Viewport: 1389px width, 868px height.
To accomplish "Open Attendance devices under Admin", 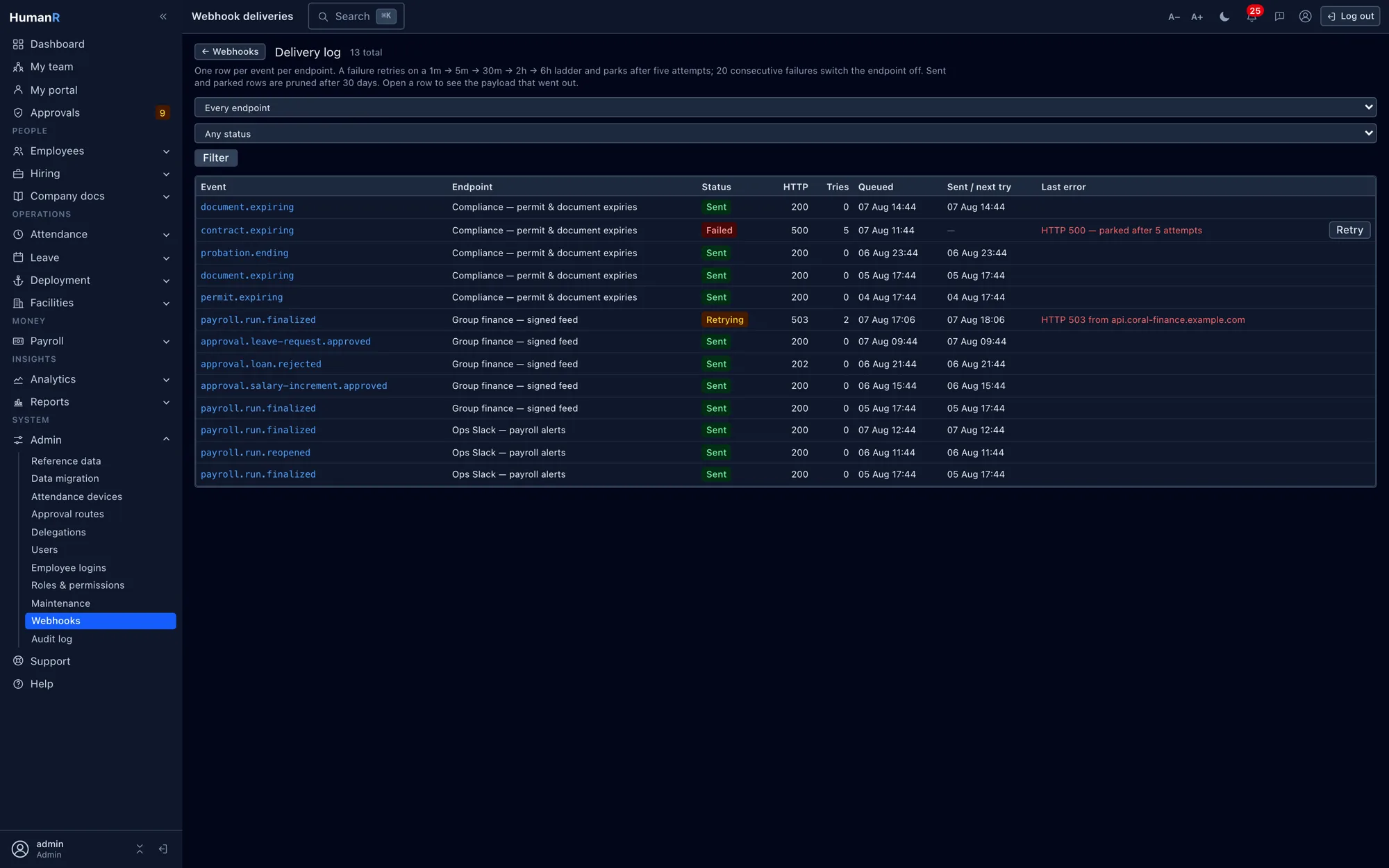I will (101, 496).
